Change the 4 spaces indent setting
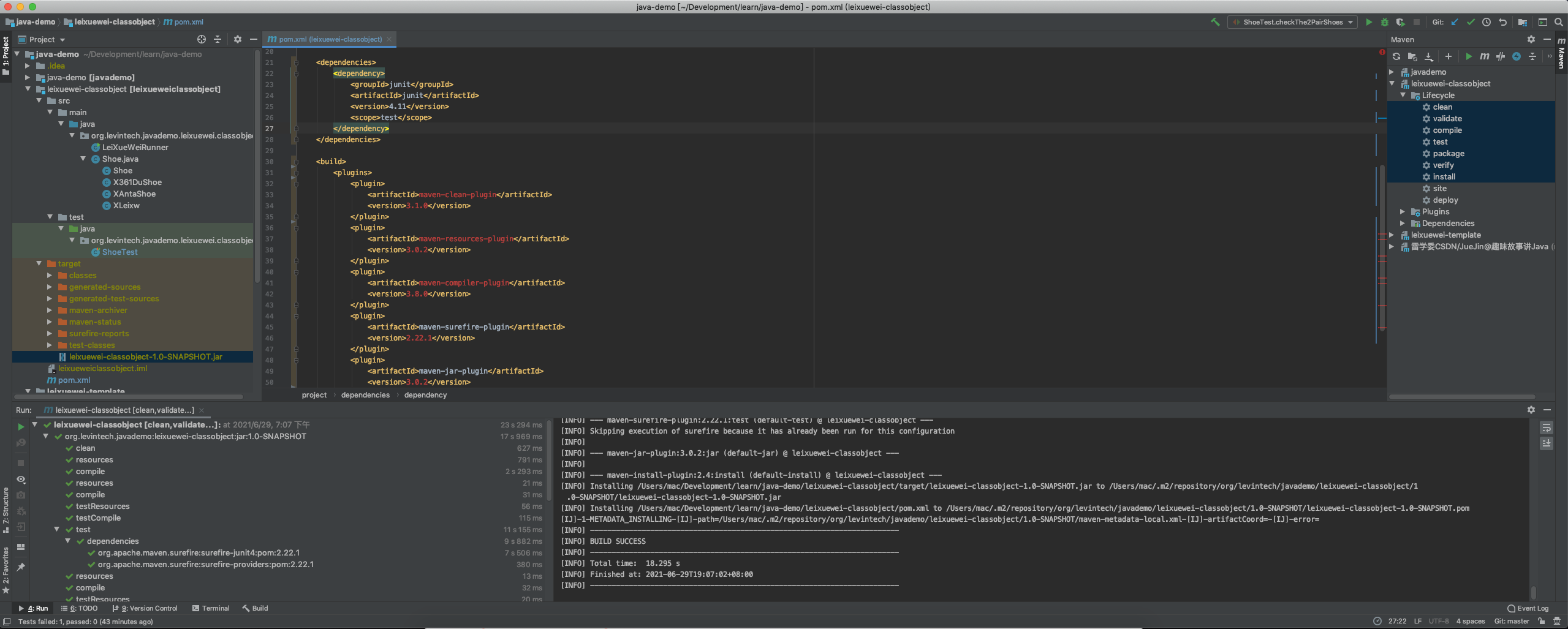 click(1471, 621)
